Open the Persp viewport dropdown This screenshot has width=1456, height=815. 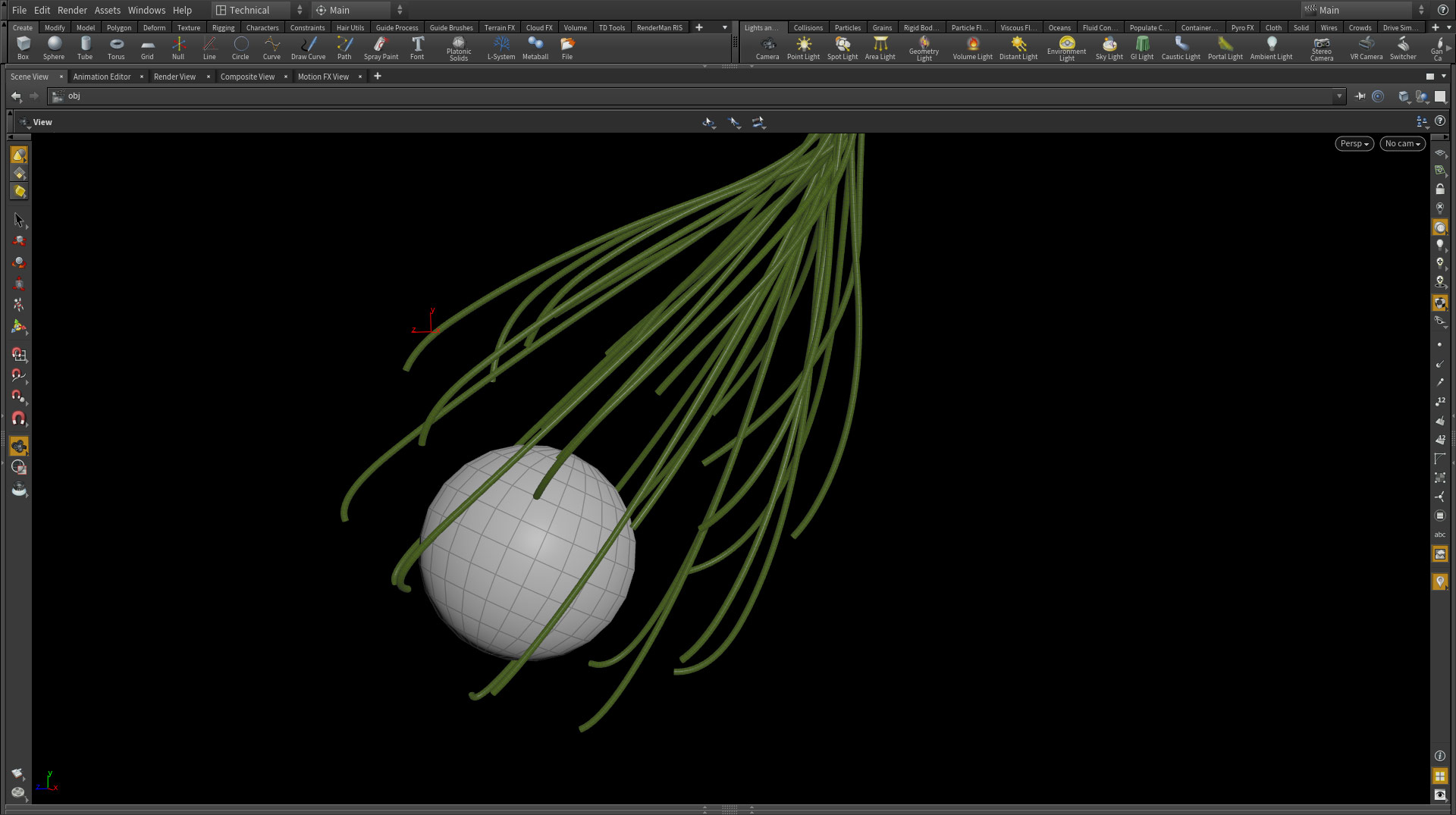click(1354, 144)
